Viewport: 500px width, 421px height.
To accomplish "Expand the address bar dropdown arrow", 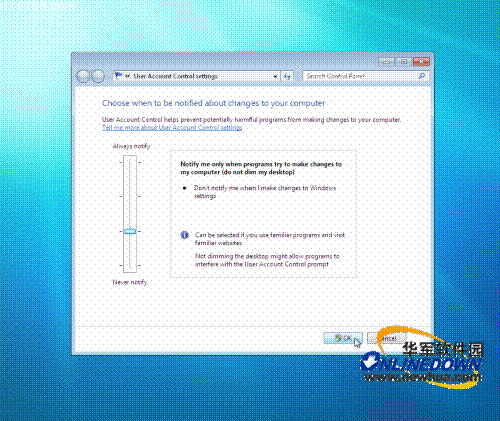I will pos(275,77).
